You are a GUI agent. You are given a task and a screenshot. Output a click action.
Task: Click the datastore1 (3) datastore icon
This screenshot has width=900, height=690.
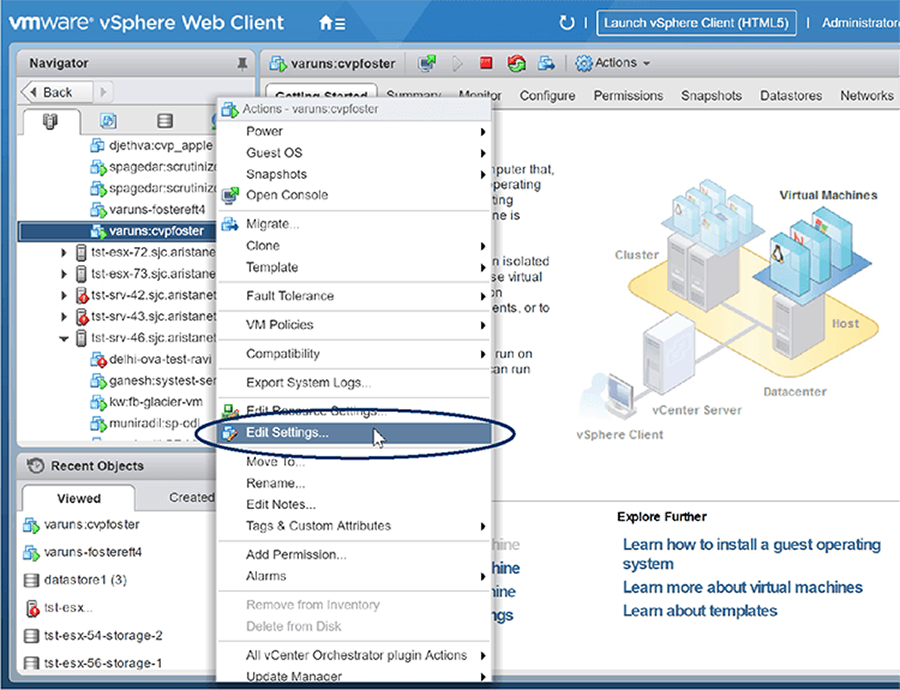(31, 580)
